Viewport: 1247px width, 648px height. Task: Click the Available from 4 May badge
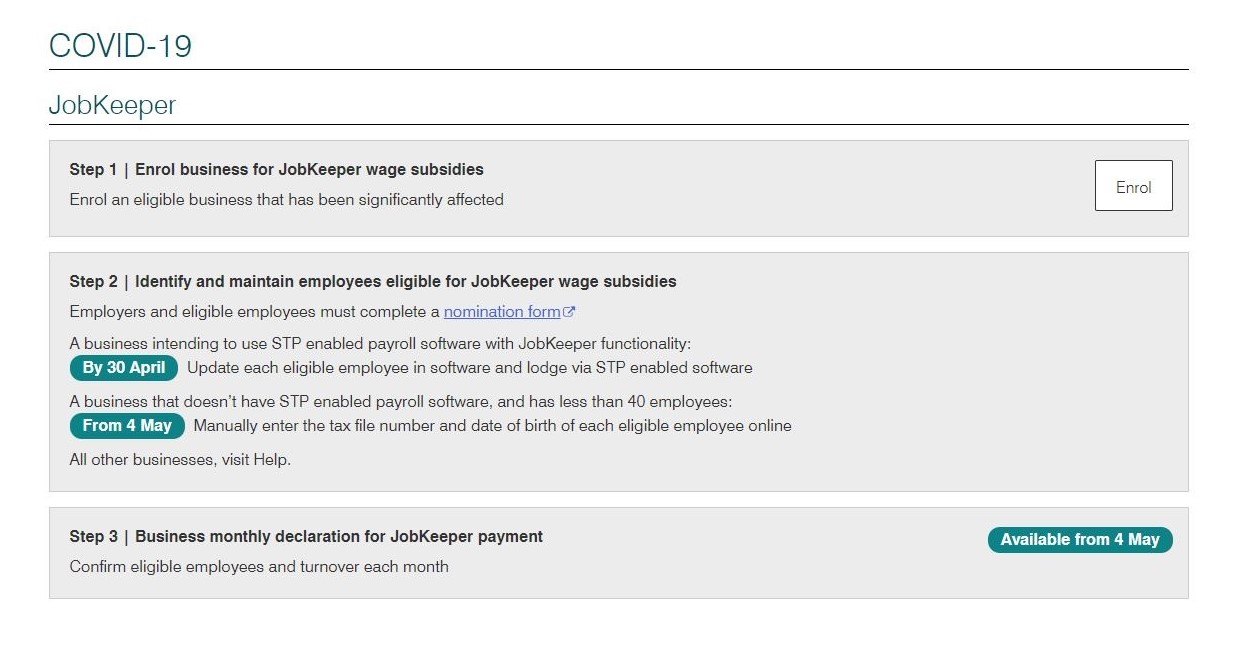pyautogui.click(x=1080, y=539)
